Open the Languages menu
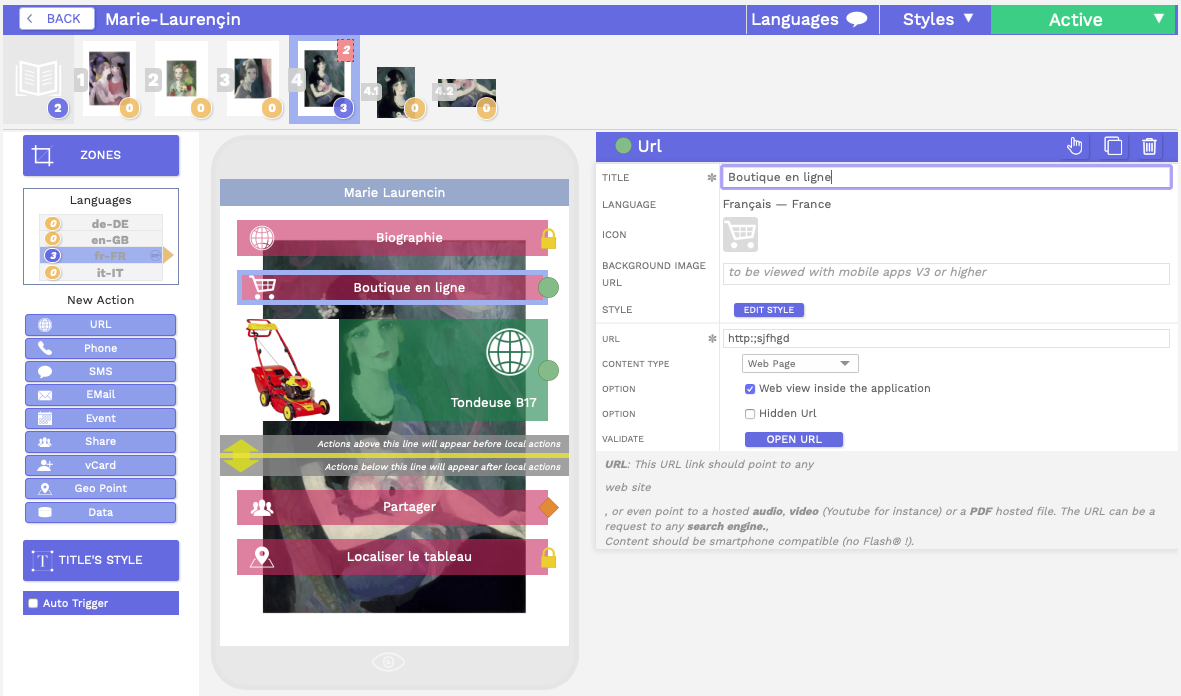This screenshot has height=696, width=1181. (x=812, y=20)
